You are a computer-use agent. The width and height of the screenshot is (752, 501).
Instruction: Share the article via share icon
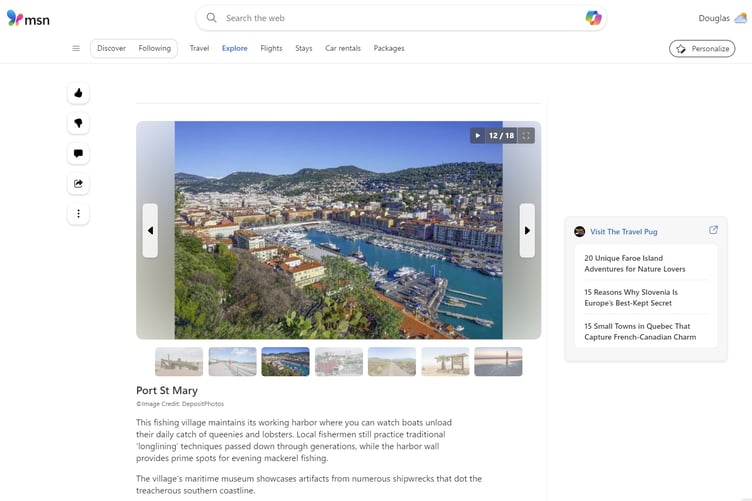(78, 184)
